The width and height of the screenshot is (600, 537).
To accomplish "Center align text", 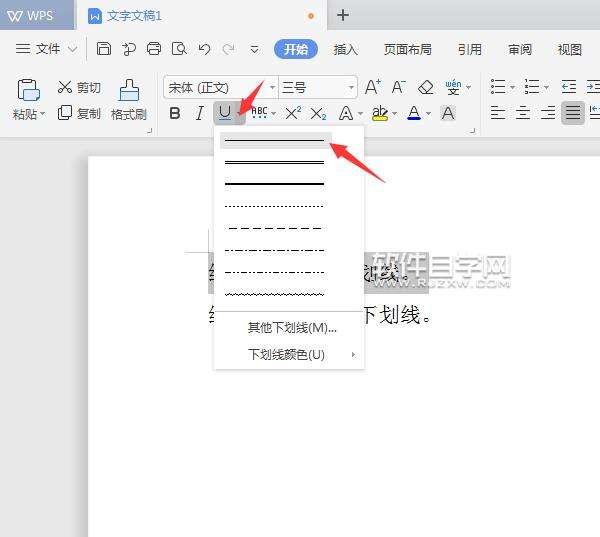I will (x=523, y=113).
